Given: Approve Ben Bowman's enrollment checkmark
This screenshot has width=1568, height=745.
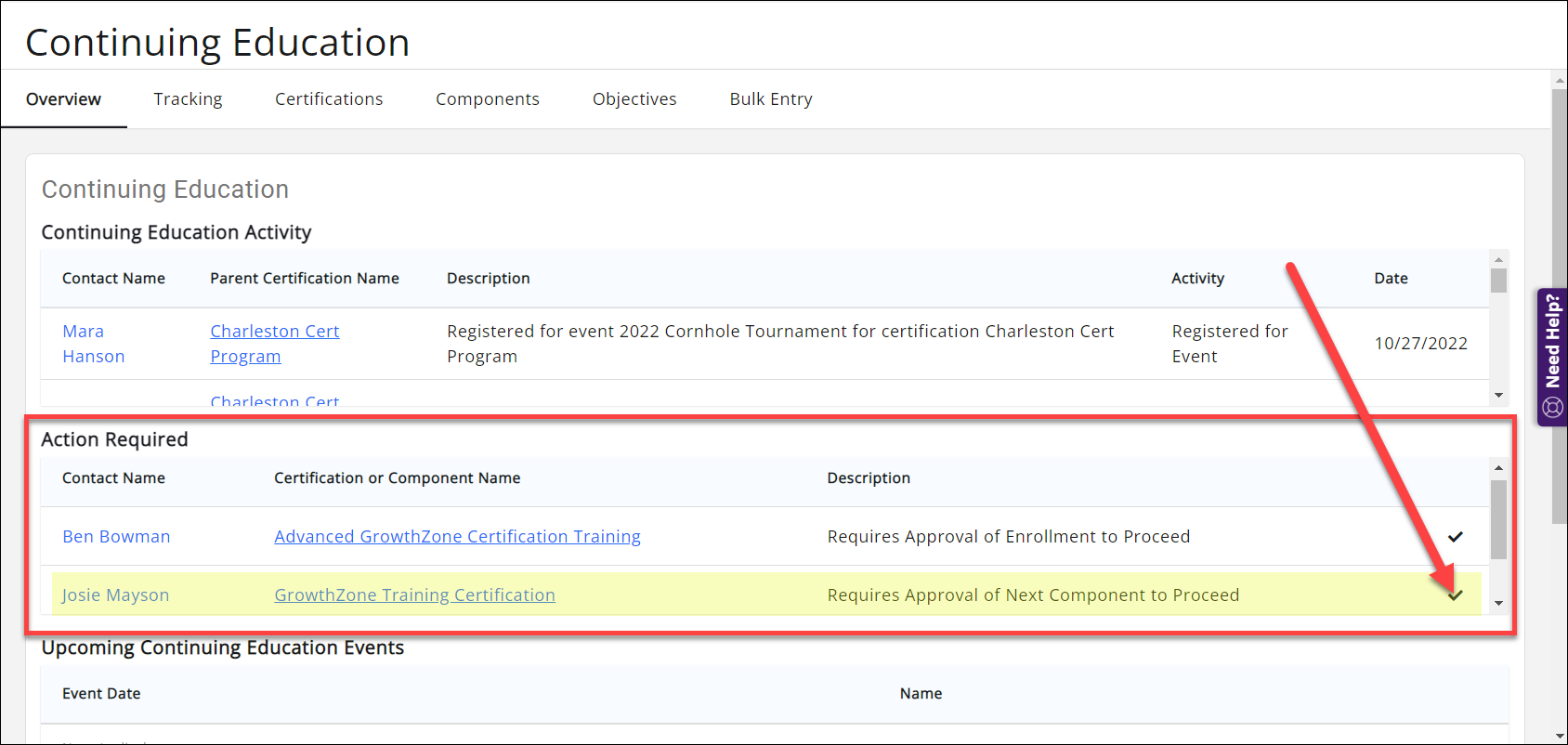Looking at the screenshot, I should tap(1455, 537).
